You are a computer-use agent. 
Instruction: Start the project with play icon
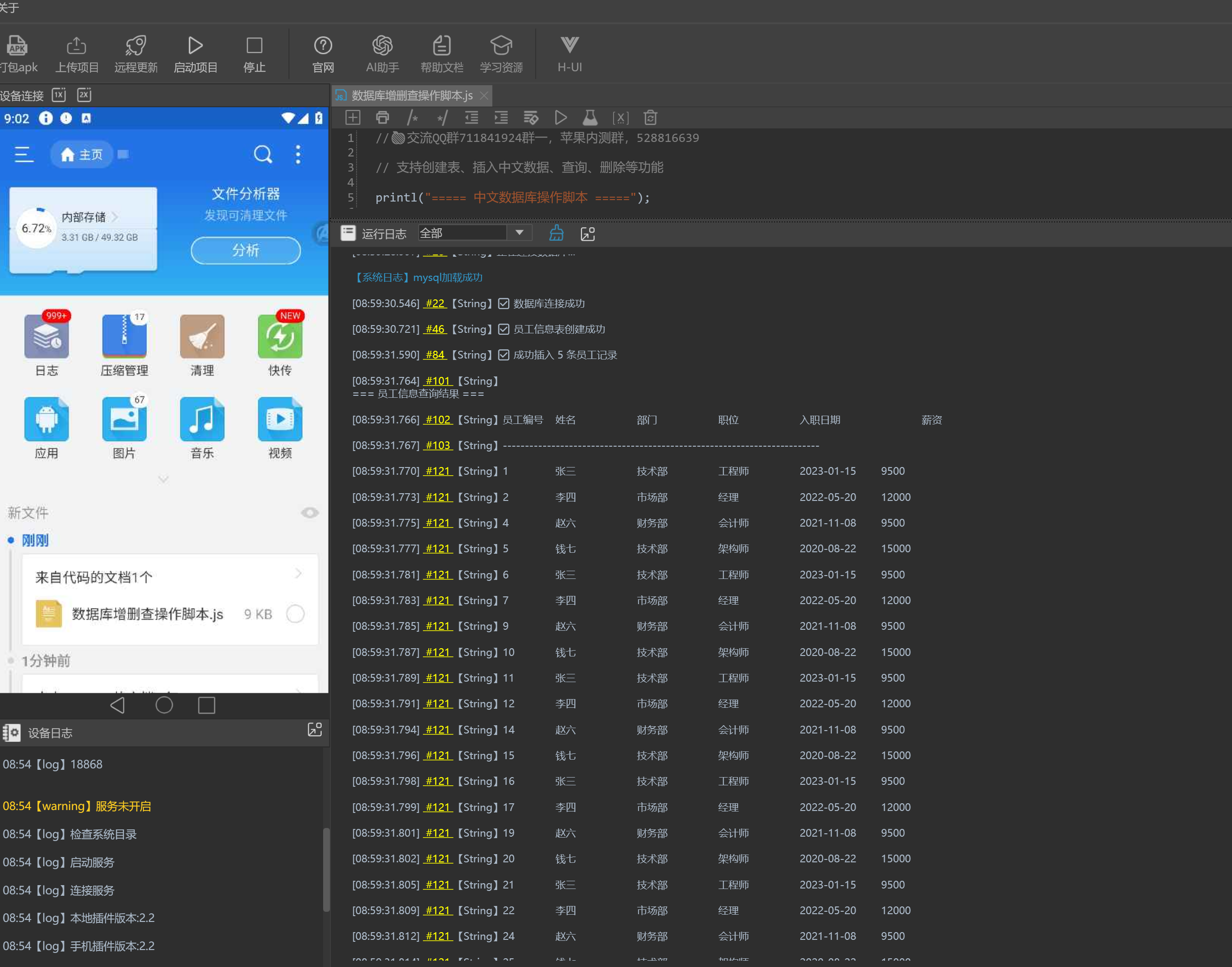[195, 46]
